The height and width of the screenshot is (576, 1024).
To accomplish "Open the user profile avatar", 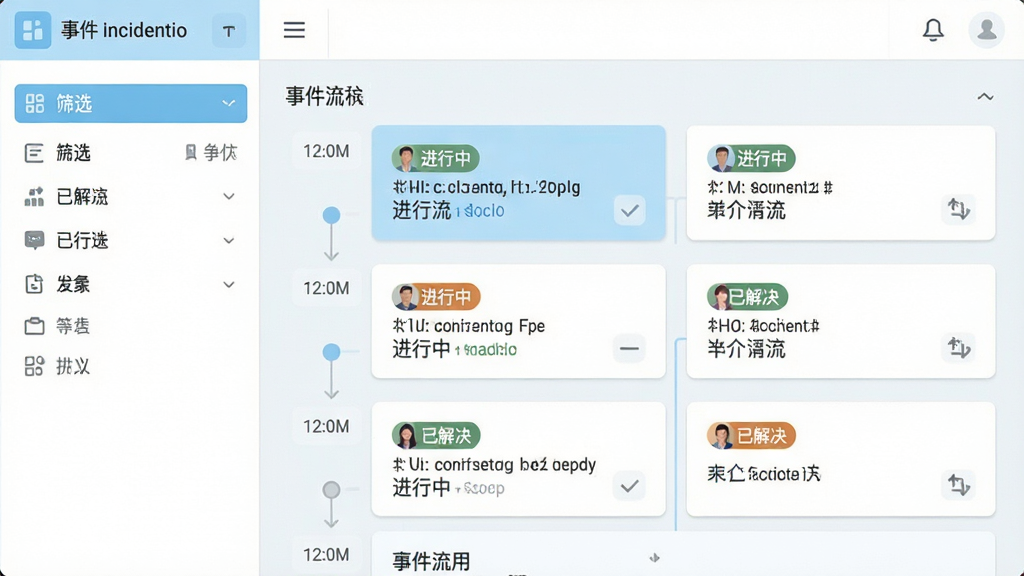I will click(x=986, y=29).
